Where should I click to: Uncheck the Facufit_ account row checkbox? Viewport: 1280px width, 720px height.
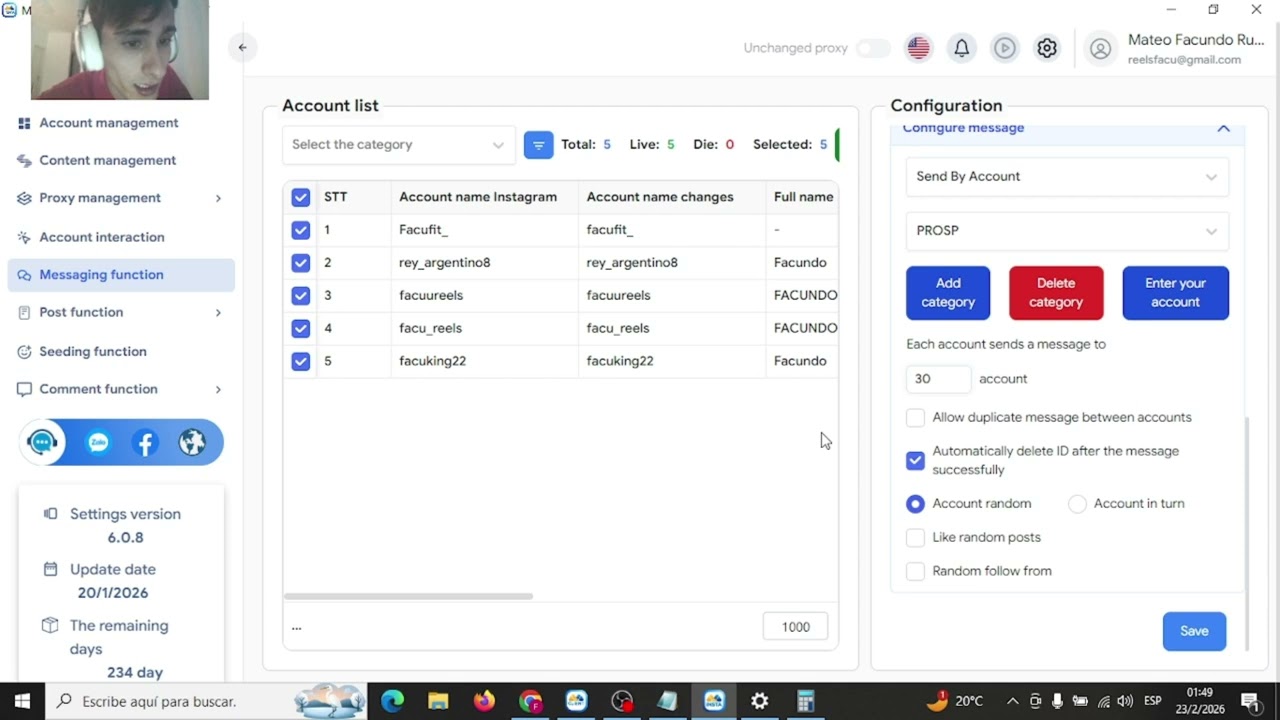point(301,230)
